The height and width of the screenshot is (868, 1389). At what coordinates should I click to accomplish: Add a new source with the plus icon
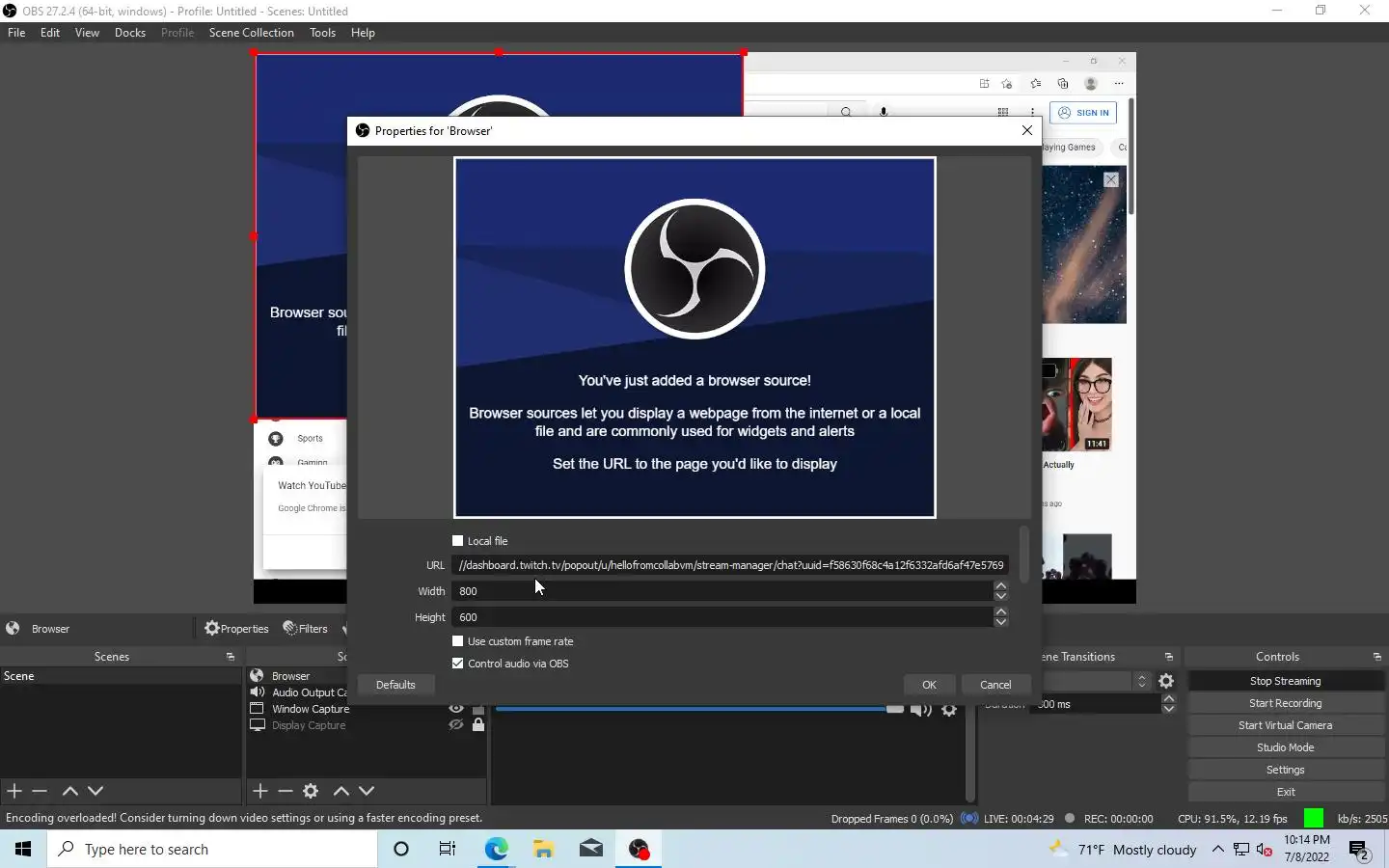point(260,791)
